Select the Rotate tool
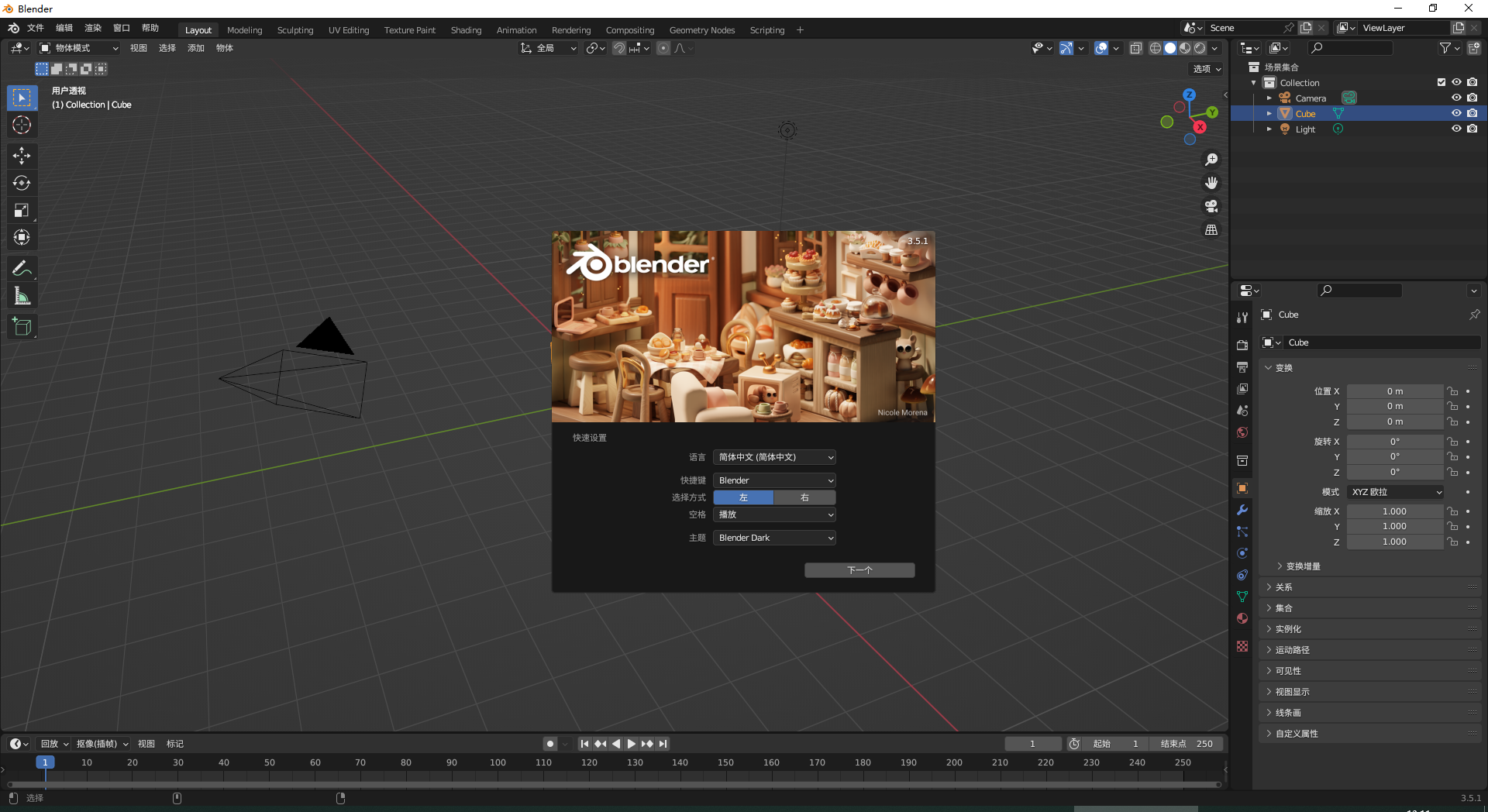The height and width of the screenshot is (812, 1488). pyautogui.click(x=22, y=183)
